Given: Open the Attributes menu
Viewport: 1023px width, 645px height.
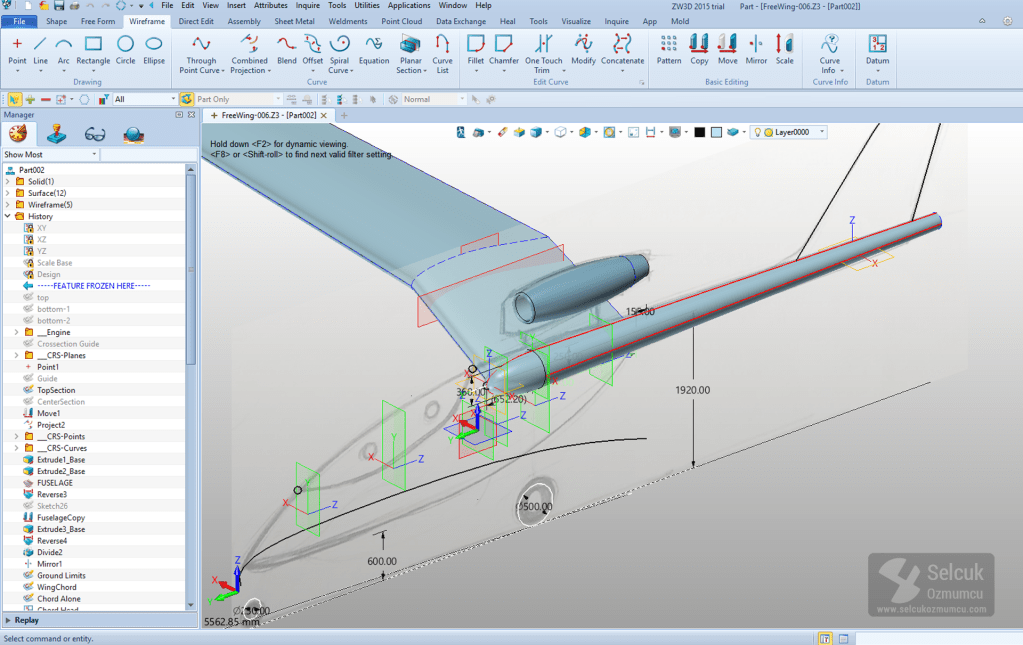Looking at the screenshot, I should tap(270, 5).
